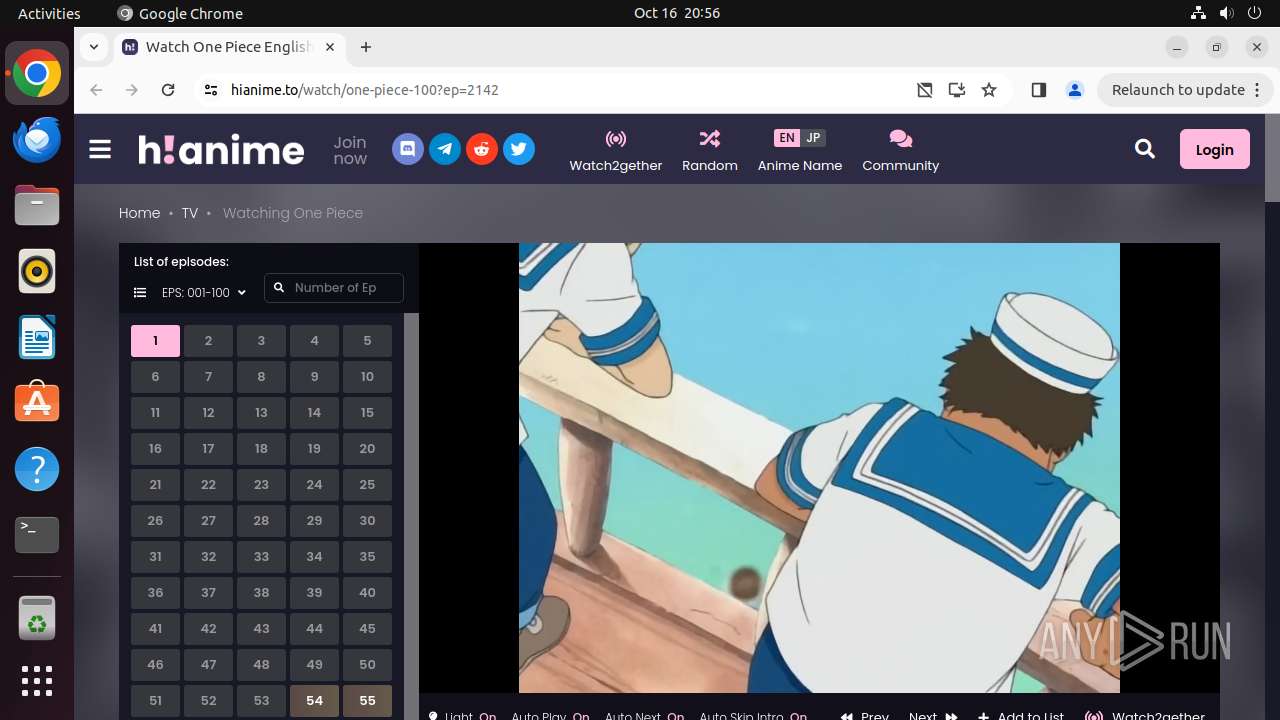Open the Activities overview

click(x=49, y=13)
